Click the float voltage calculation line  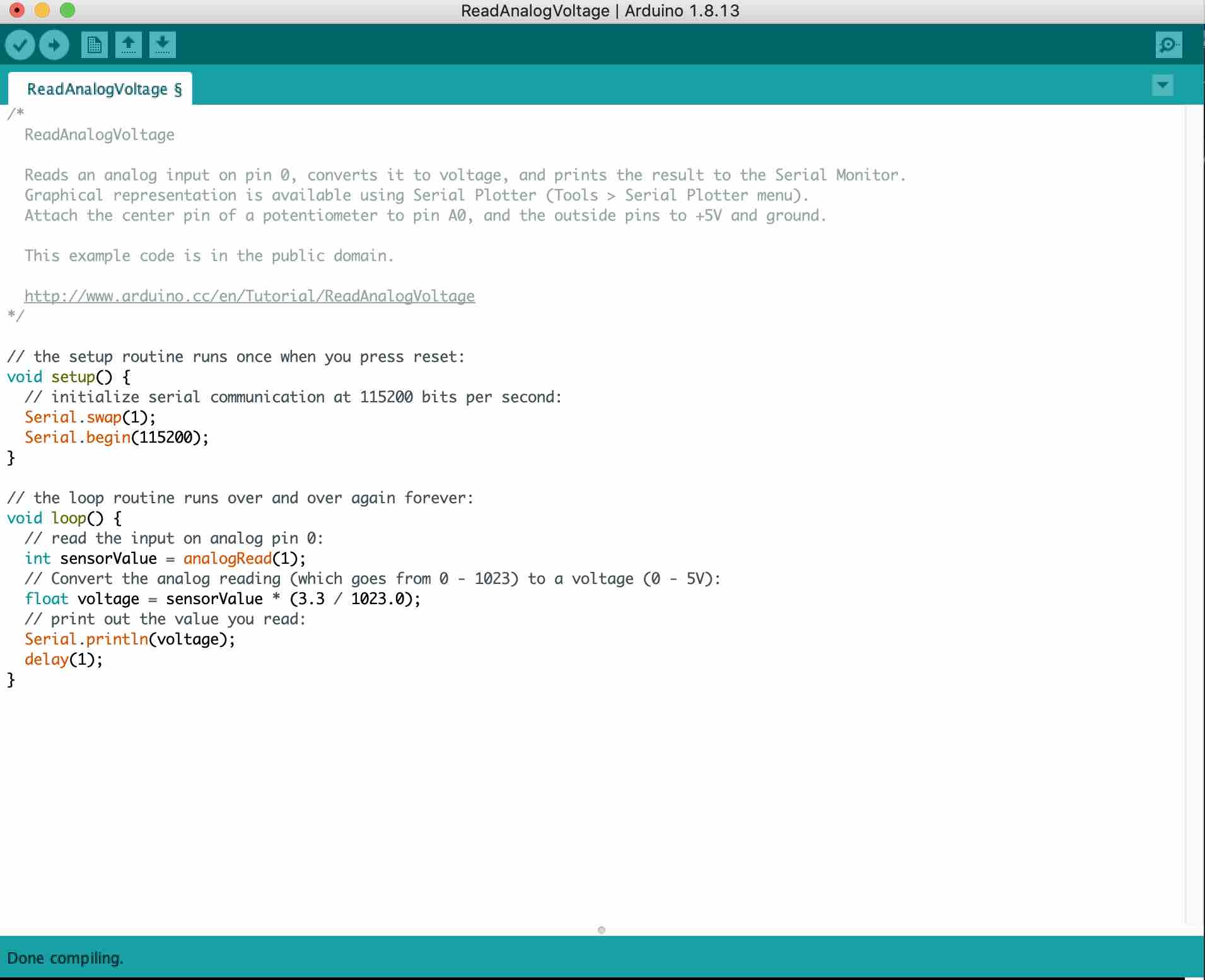coord(223,598)
